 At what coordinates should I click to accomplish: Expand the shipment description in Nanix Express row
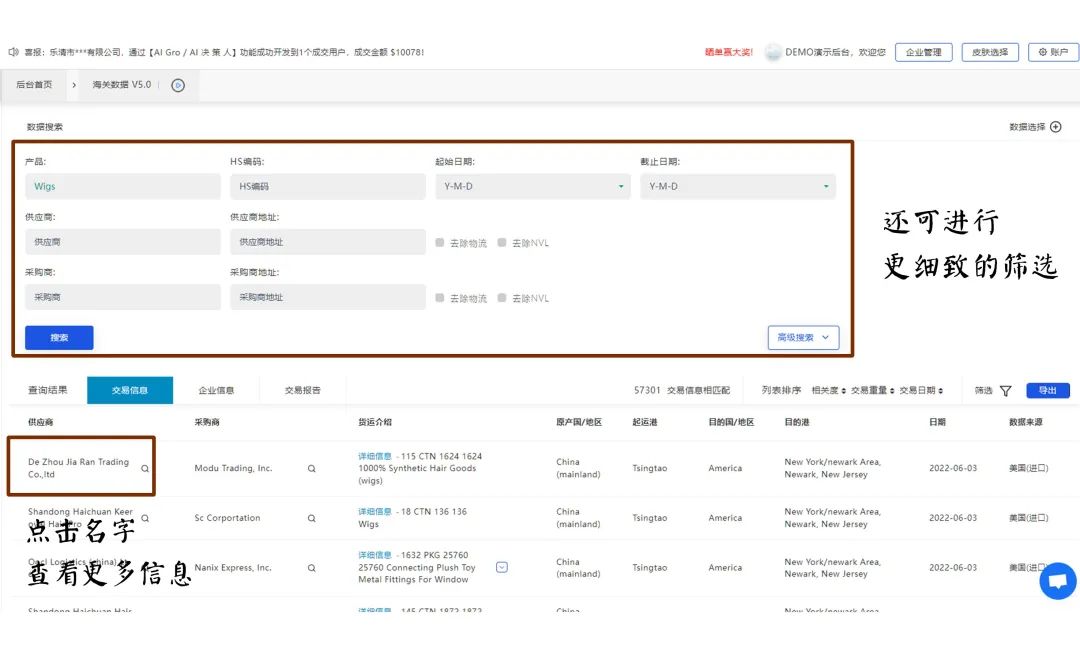tap(502, 567)
